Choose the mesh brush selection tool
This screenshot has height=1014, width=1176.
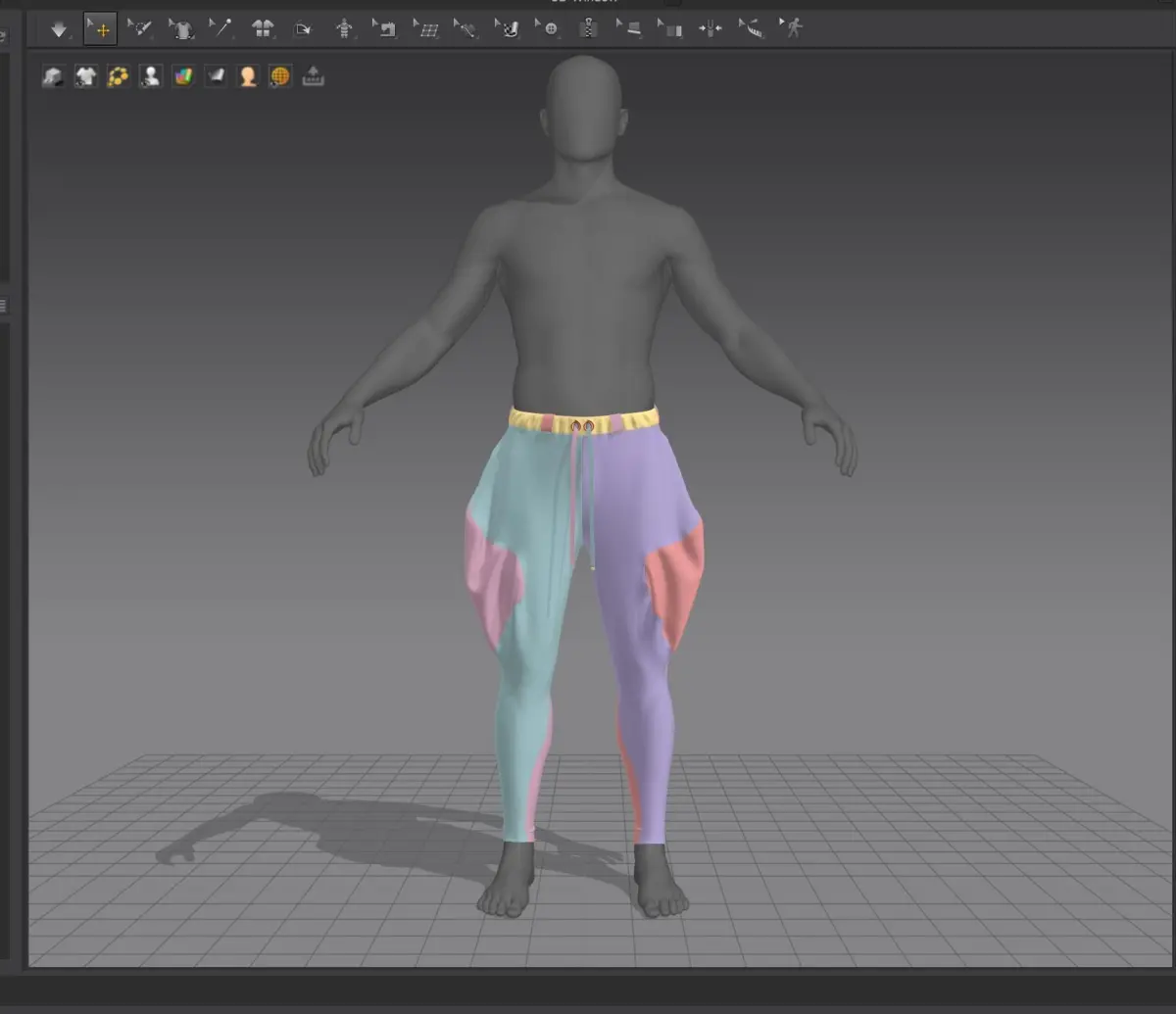(x=141, y=29)
